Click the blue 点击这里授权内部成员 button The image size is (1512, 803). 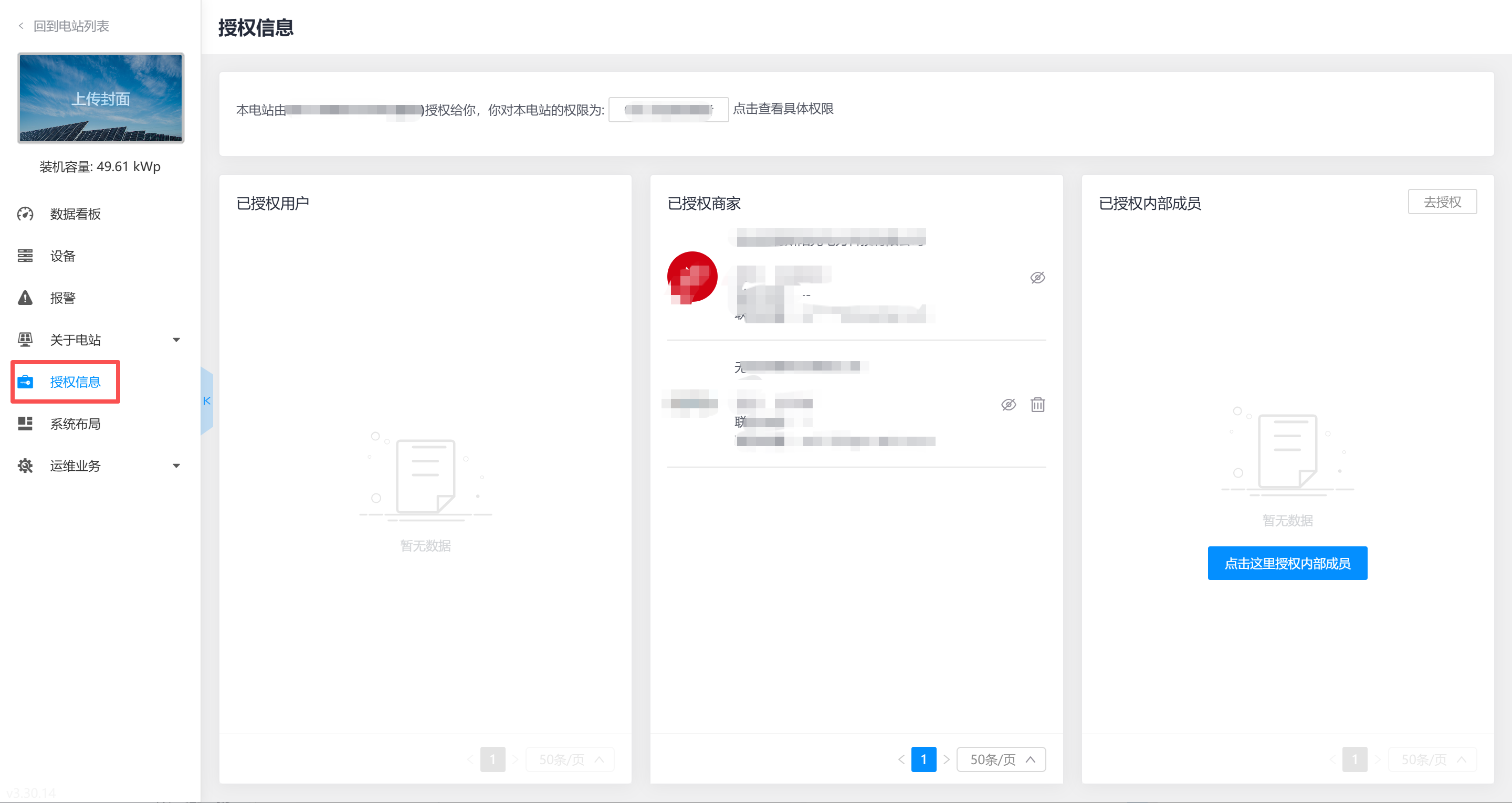(1287, 563)
